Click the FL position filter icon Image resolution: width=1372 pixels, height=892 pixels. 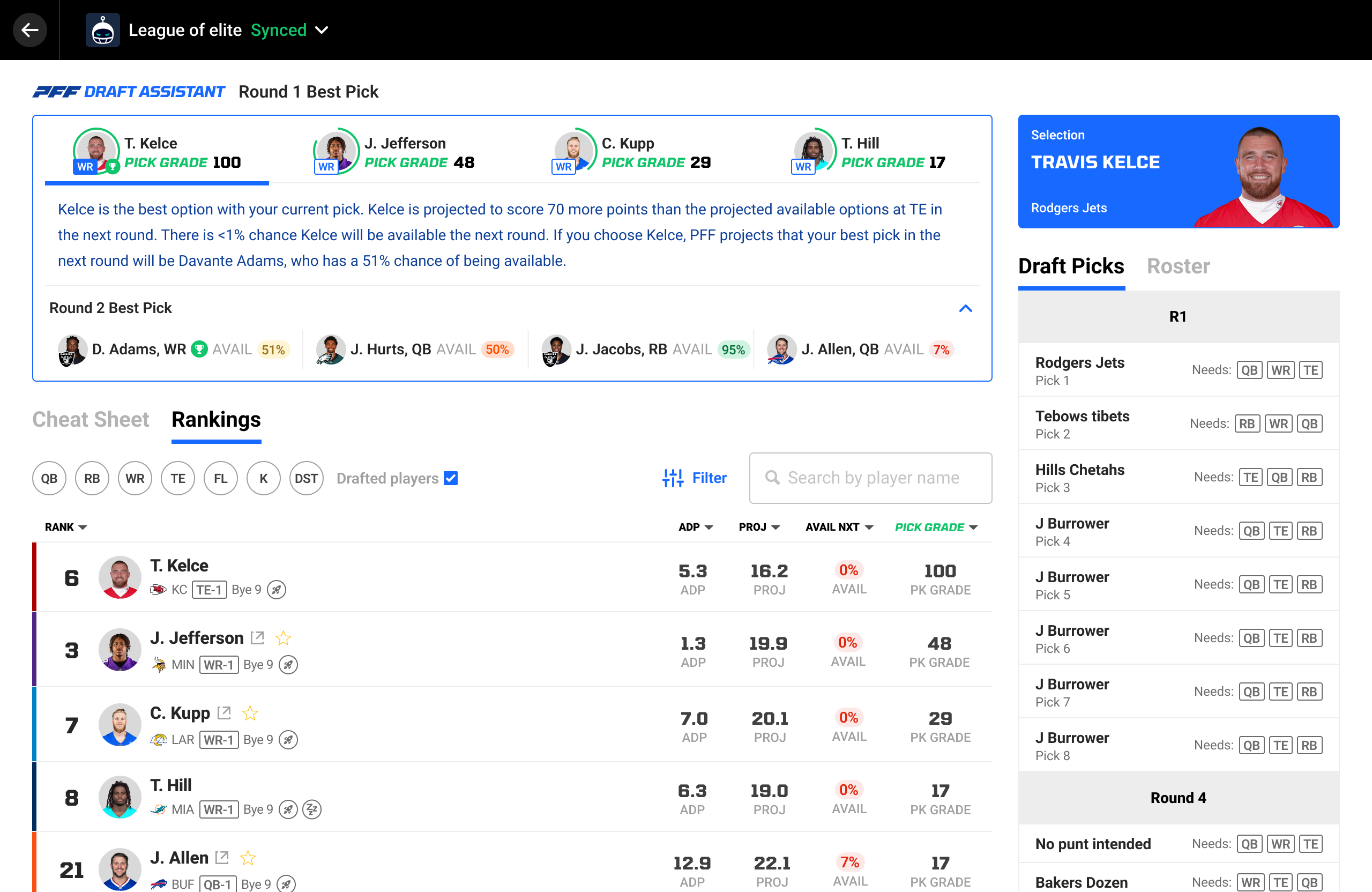[x=220, y=477]
